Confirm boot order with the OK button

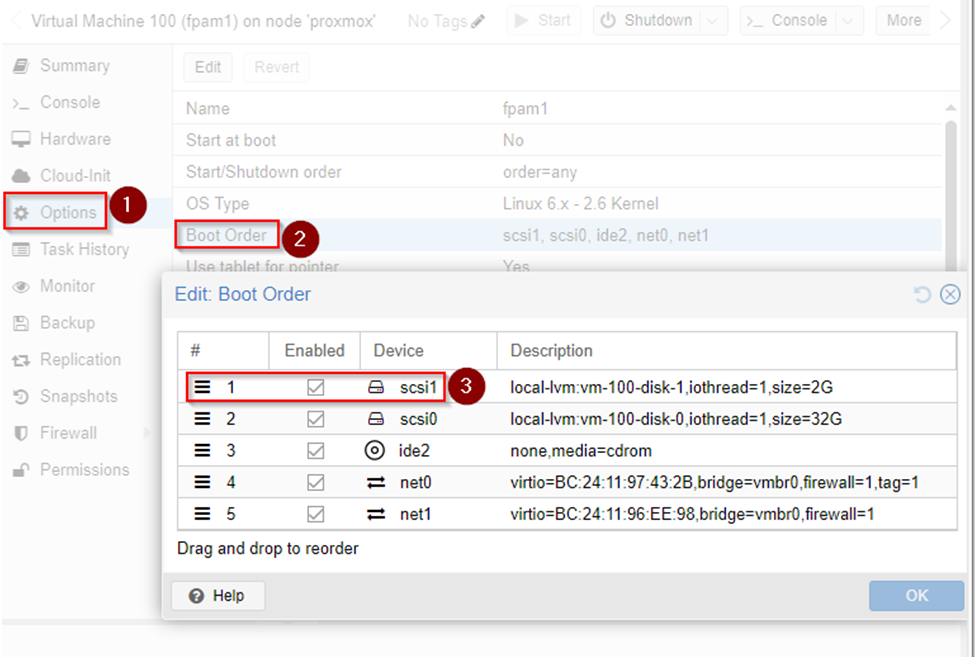[x=915, y=595]
